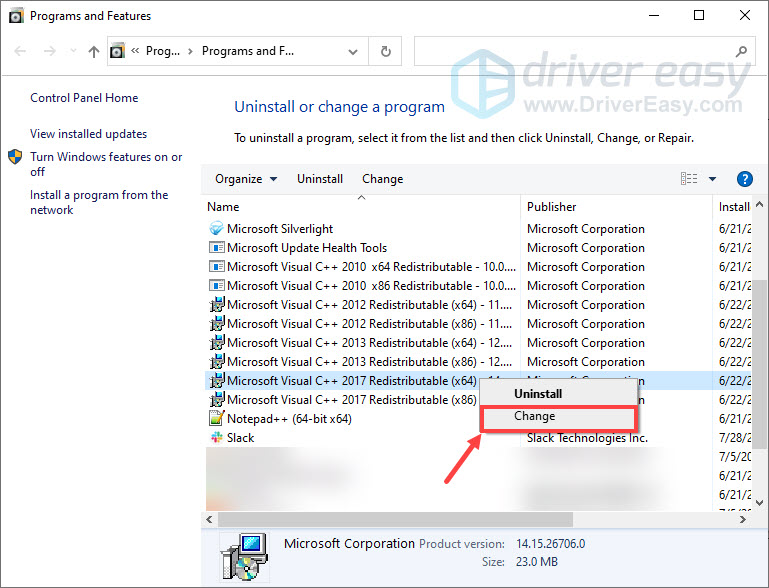The width and height of the screenshot is (769, 588).
Task: Open Turn Windows features on or off
Action: click(106, 164)
